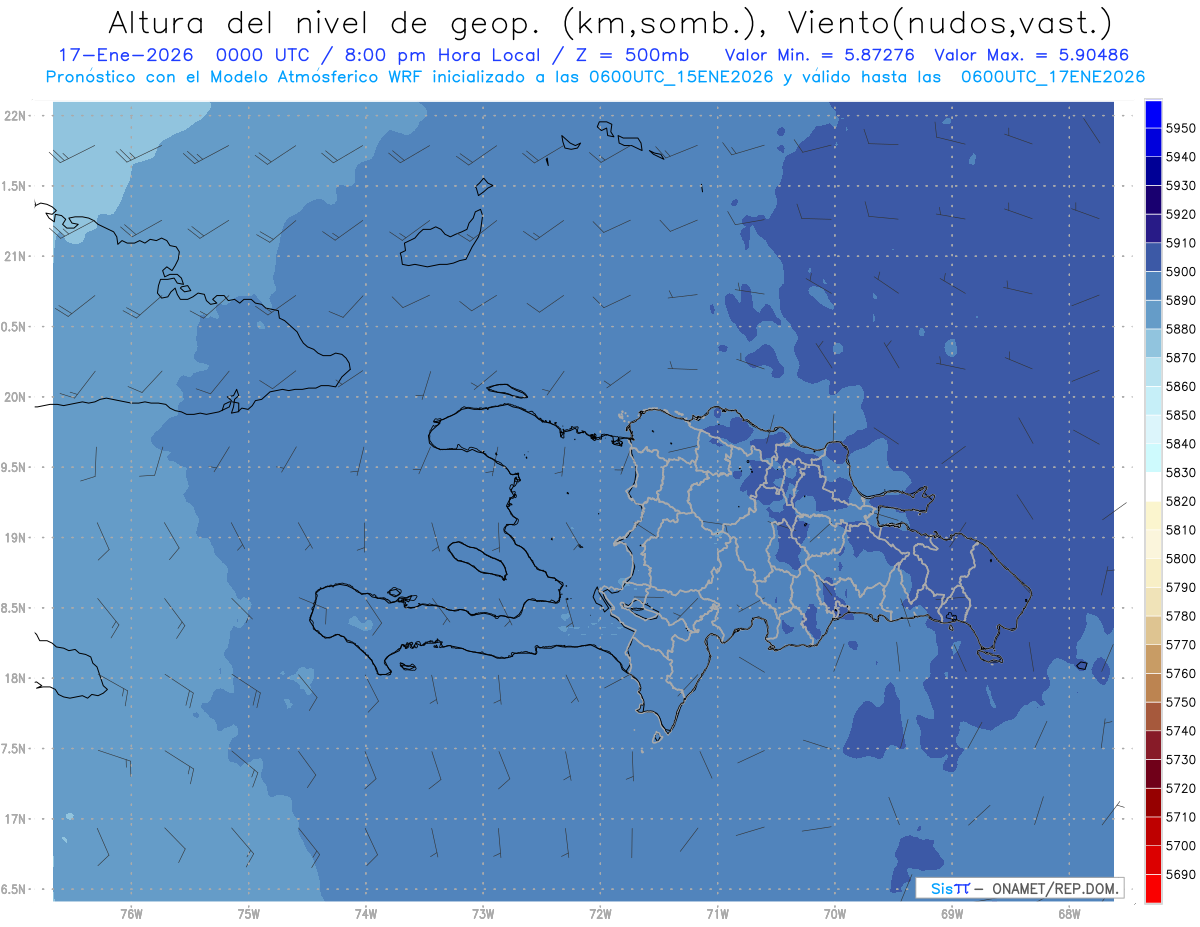Click the 72W longitude axis label

click(x=600, y=914)
